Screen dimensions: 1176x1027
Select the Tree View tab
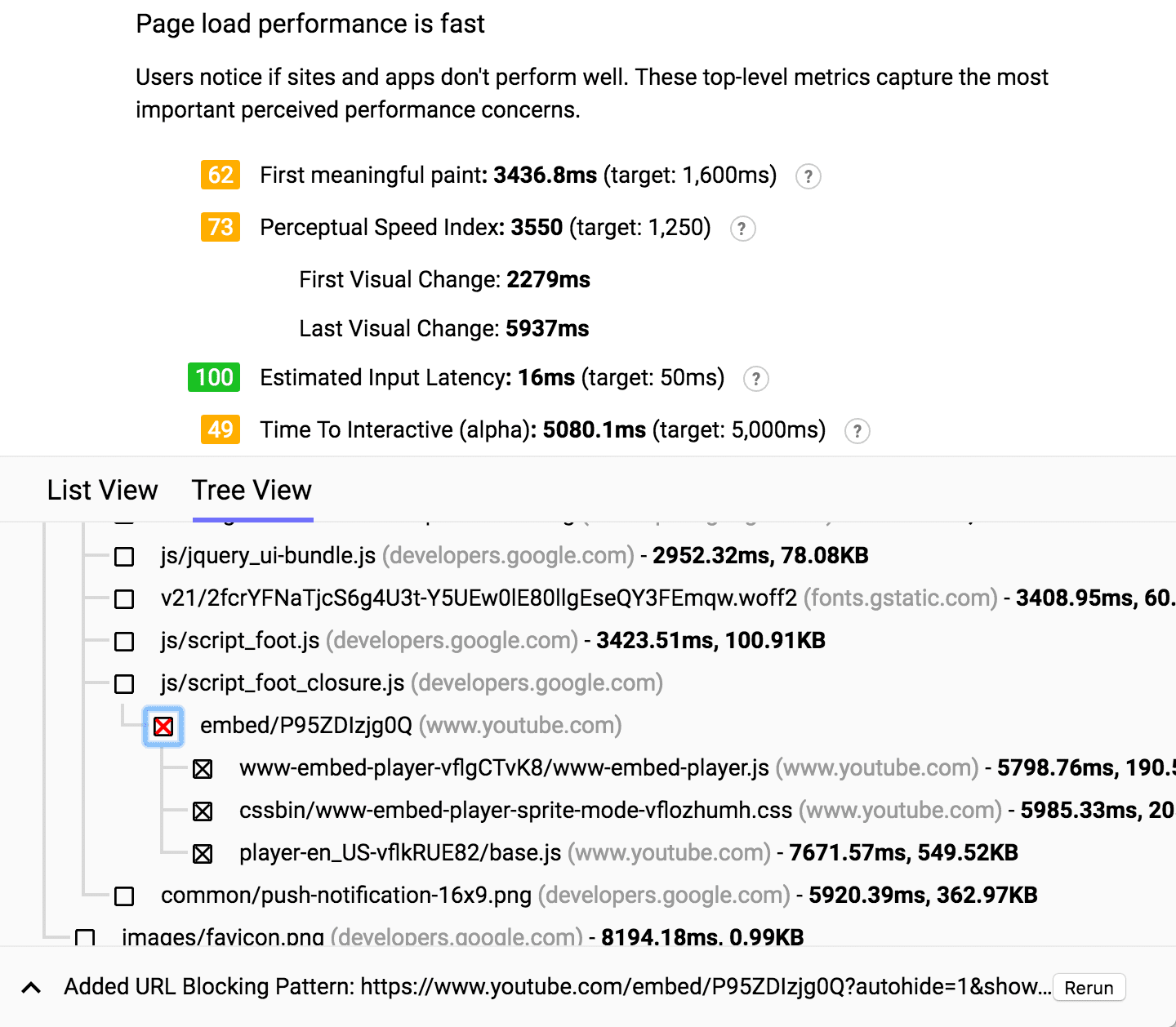coord(252,490)
